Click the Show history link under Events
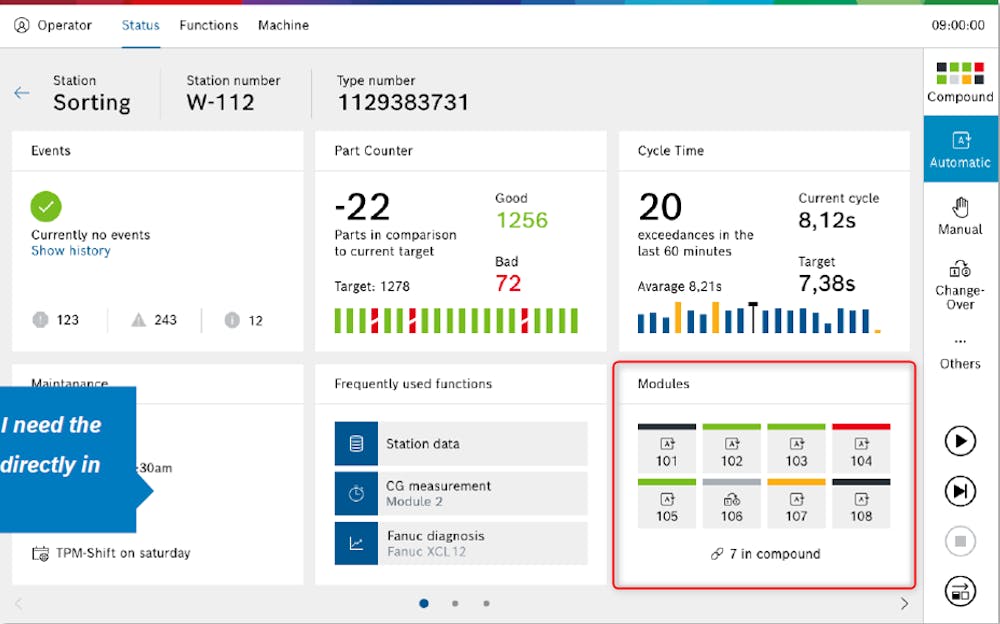 pos(73,250)
